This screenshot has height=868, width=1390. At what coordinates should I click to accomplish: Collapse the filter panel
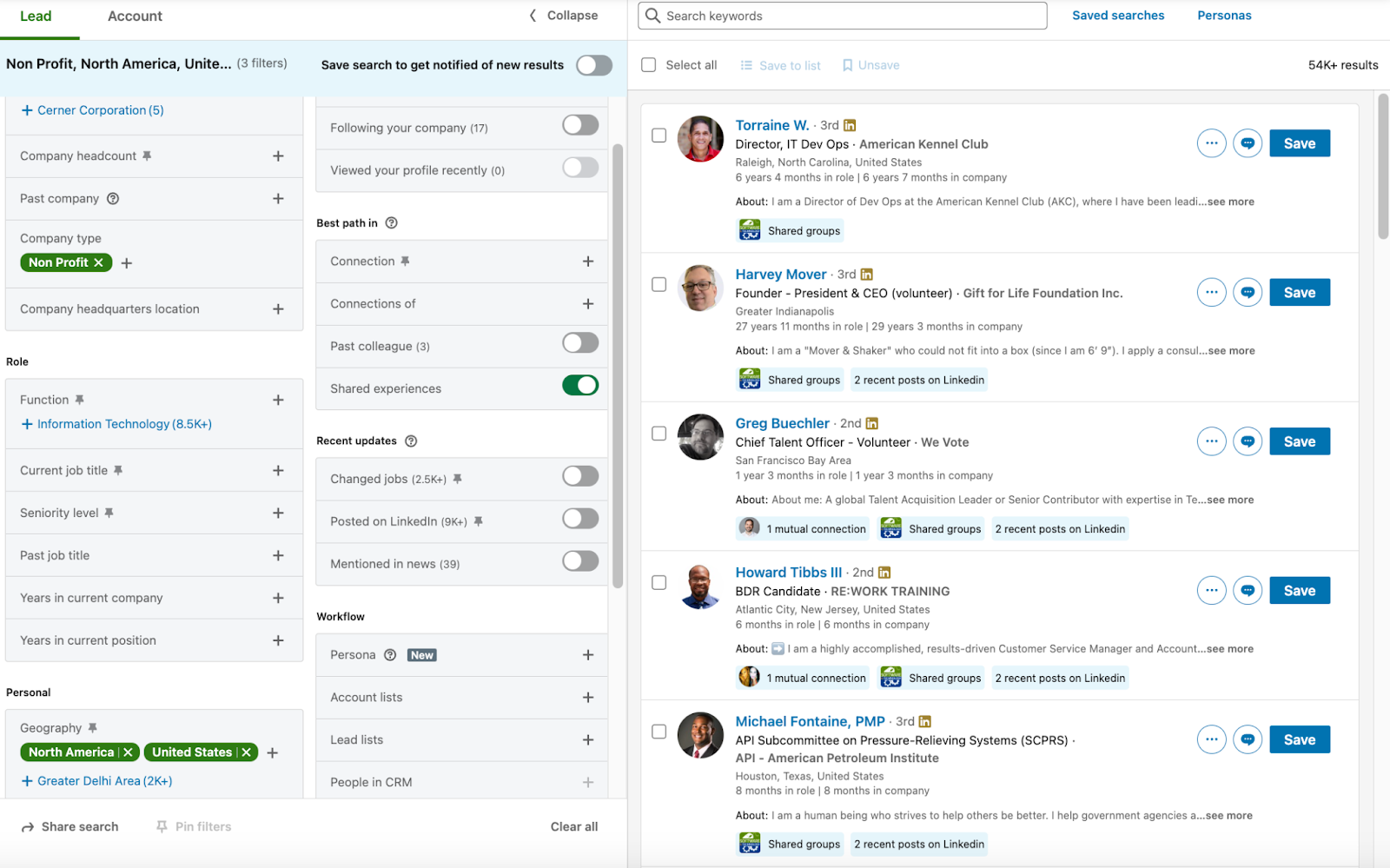point(564,16)
